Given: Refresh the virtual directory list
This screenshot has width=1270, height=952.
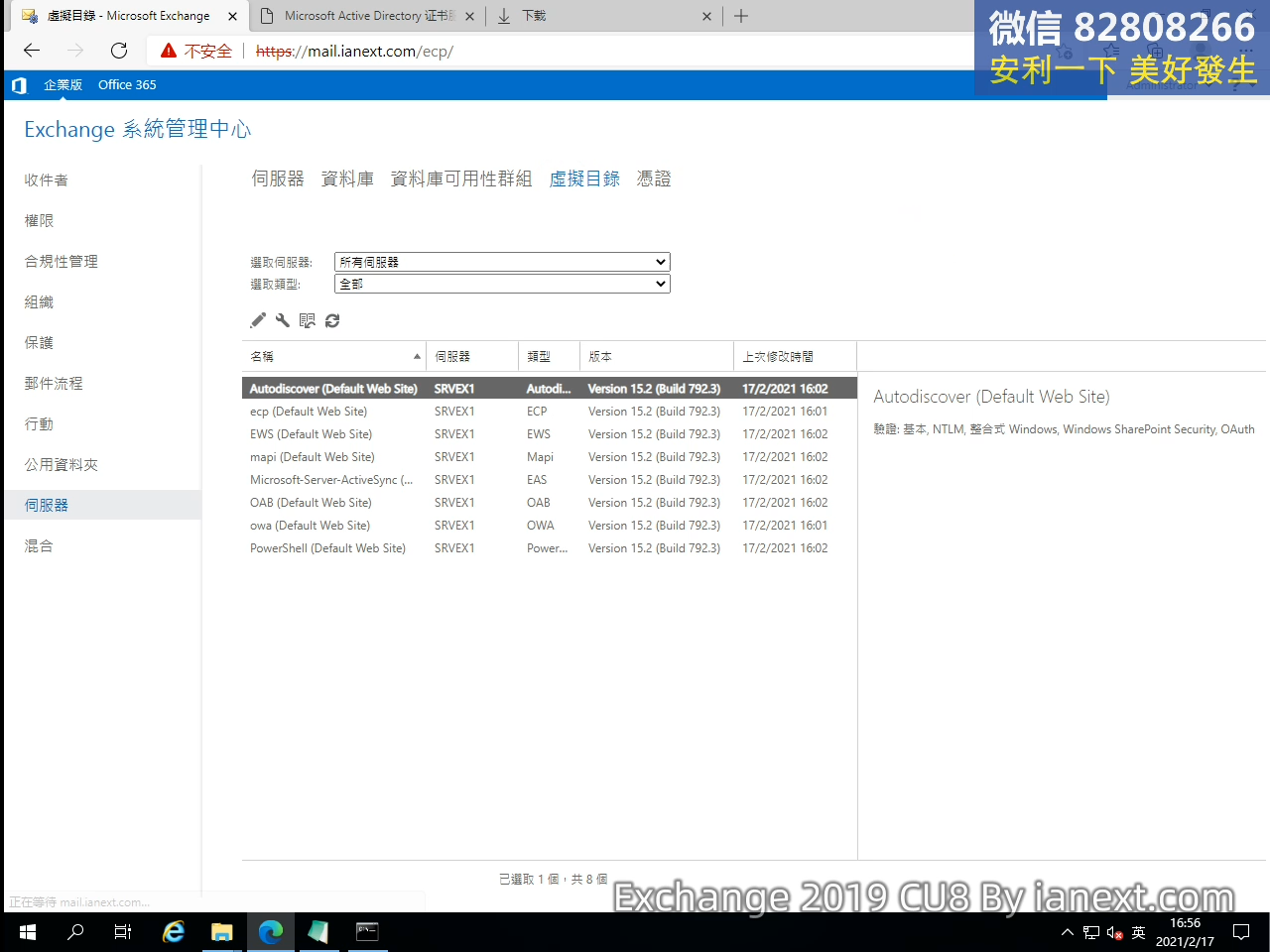Looking at the screenshot, I should (332, 320).
